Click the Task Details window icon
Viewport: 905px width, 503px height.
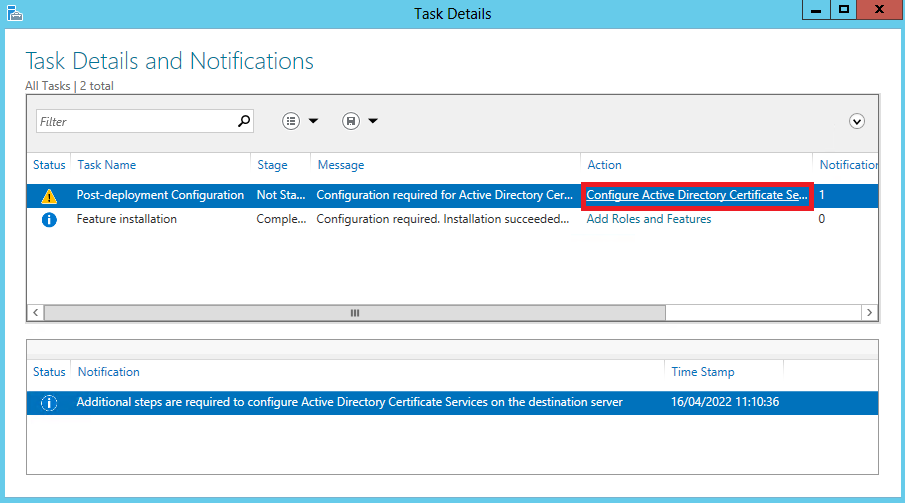14,13
